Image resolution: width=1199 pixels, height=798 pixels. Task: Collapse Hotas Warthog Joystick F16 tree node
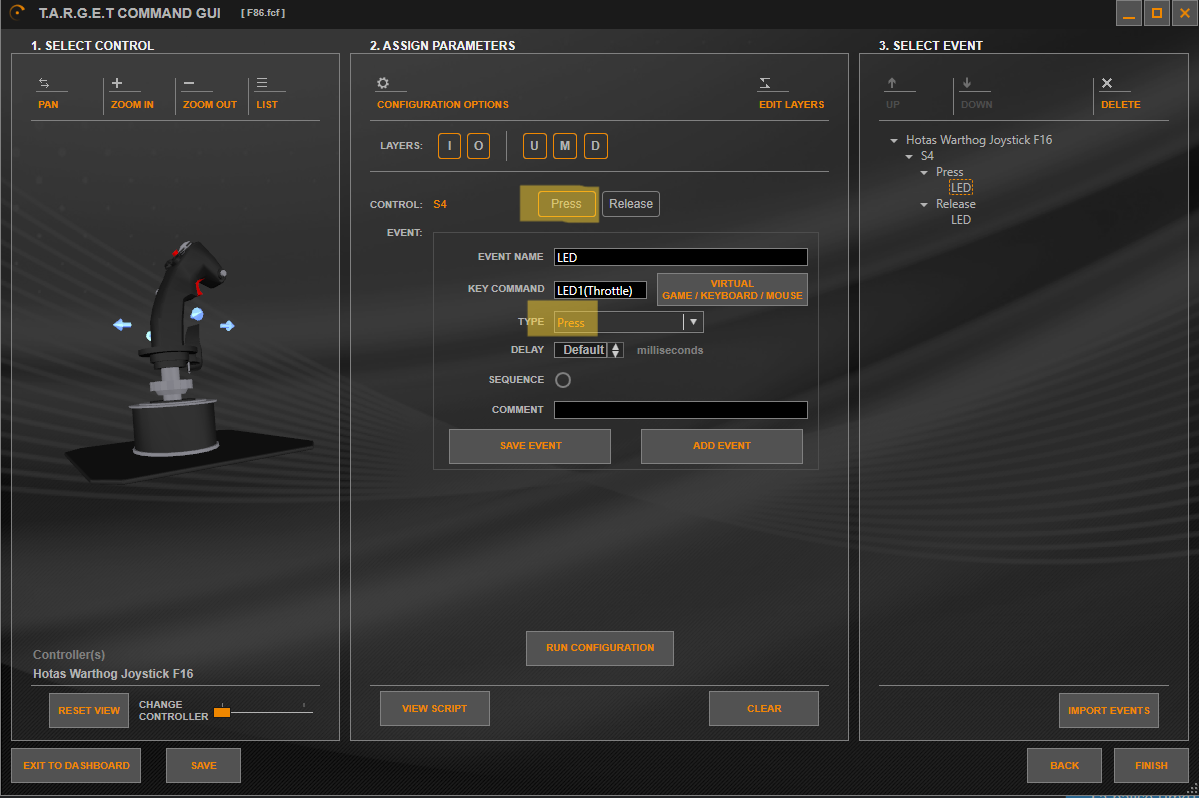[x=894, y=141]
